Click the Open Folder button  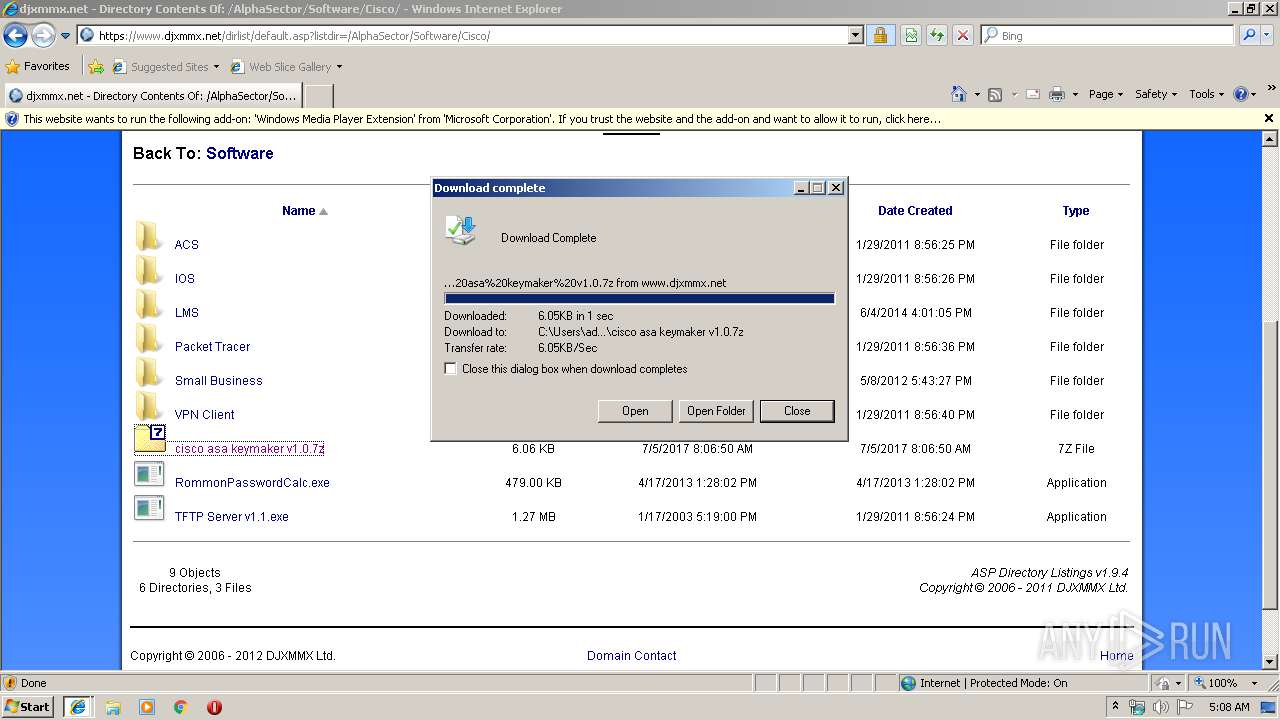[x=716, y=411]
